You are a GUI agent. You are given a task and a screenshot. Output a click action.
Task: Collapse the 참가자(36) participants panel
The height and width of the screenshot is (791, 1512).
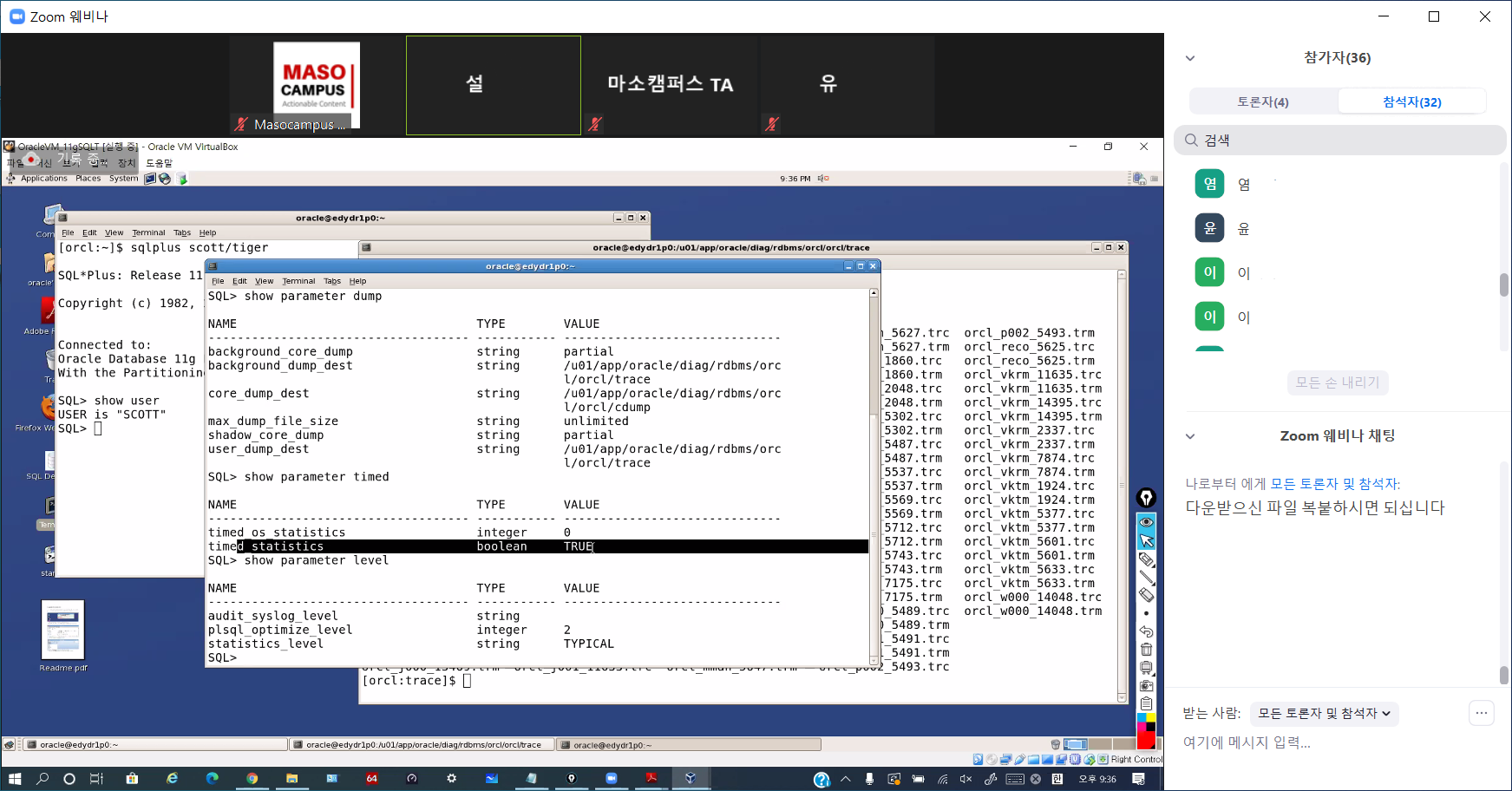point(1190,58)
